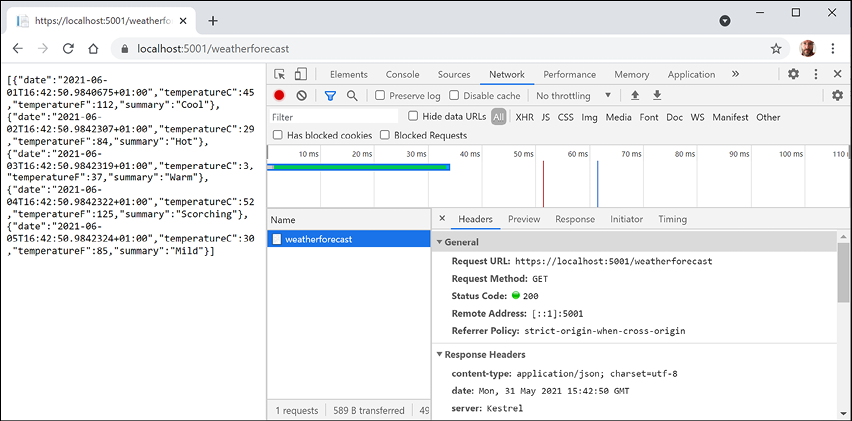Toggle the network filter funnel icon
This screenshot has height=421, width=852.
(x=330, y=96)
